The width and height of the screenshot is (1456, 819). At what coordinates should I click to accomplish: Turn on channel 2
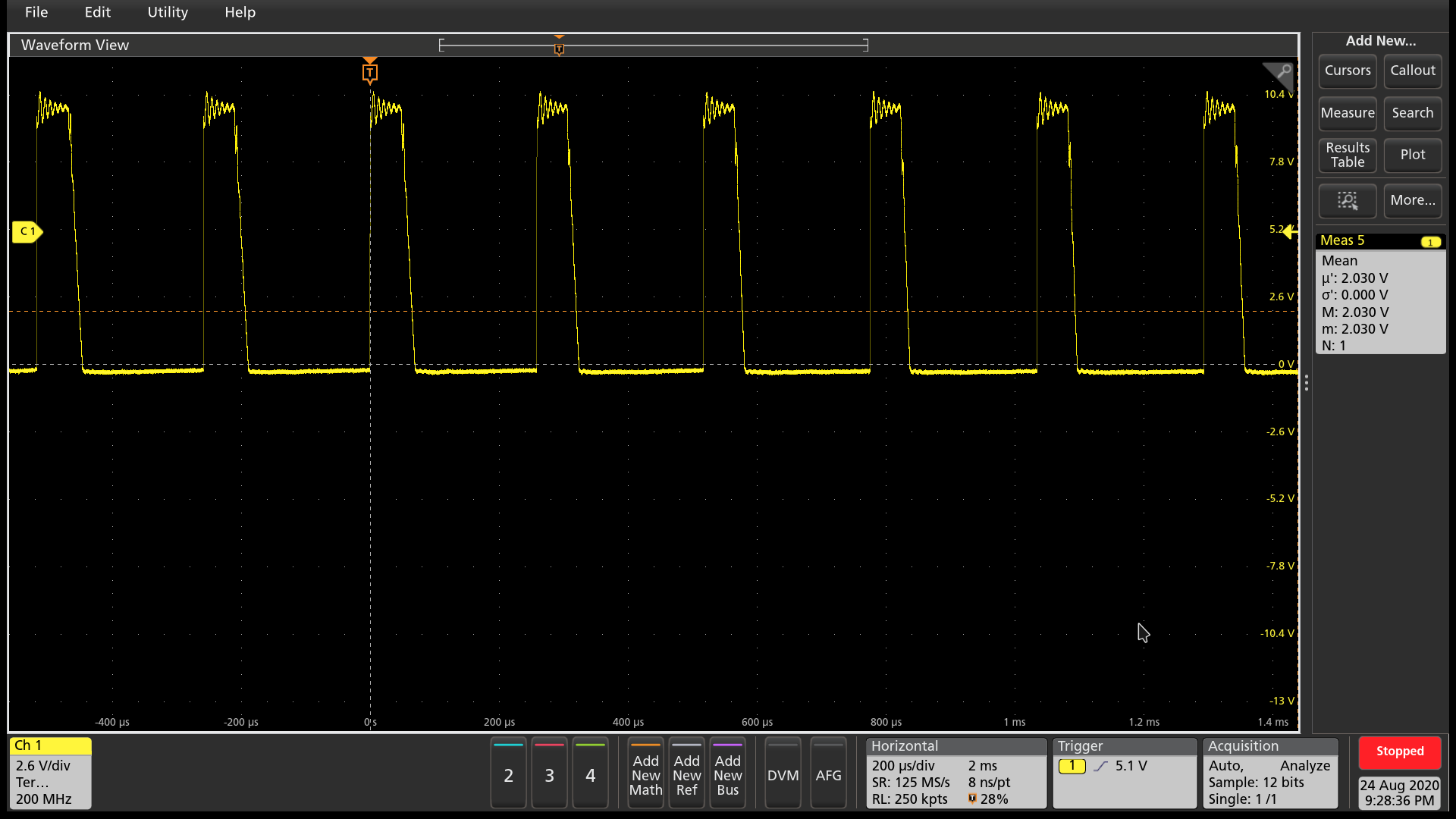(508, 774)
